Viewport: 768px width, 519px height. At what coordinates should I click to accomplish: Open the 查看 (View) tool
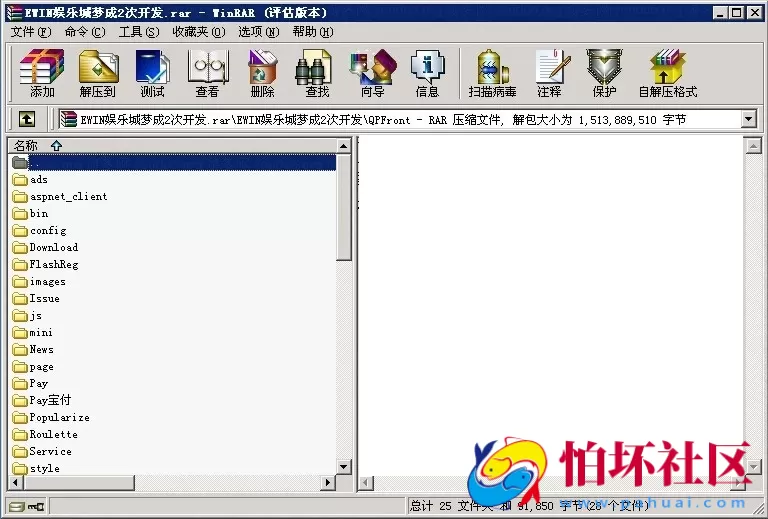(x=207, y=73)
